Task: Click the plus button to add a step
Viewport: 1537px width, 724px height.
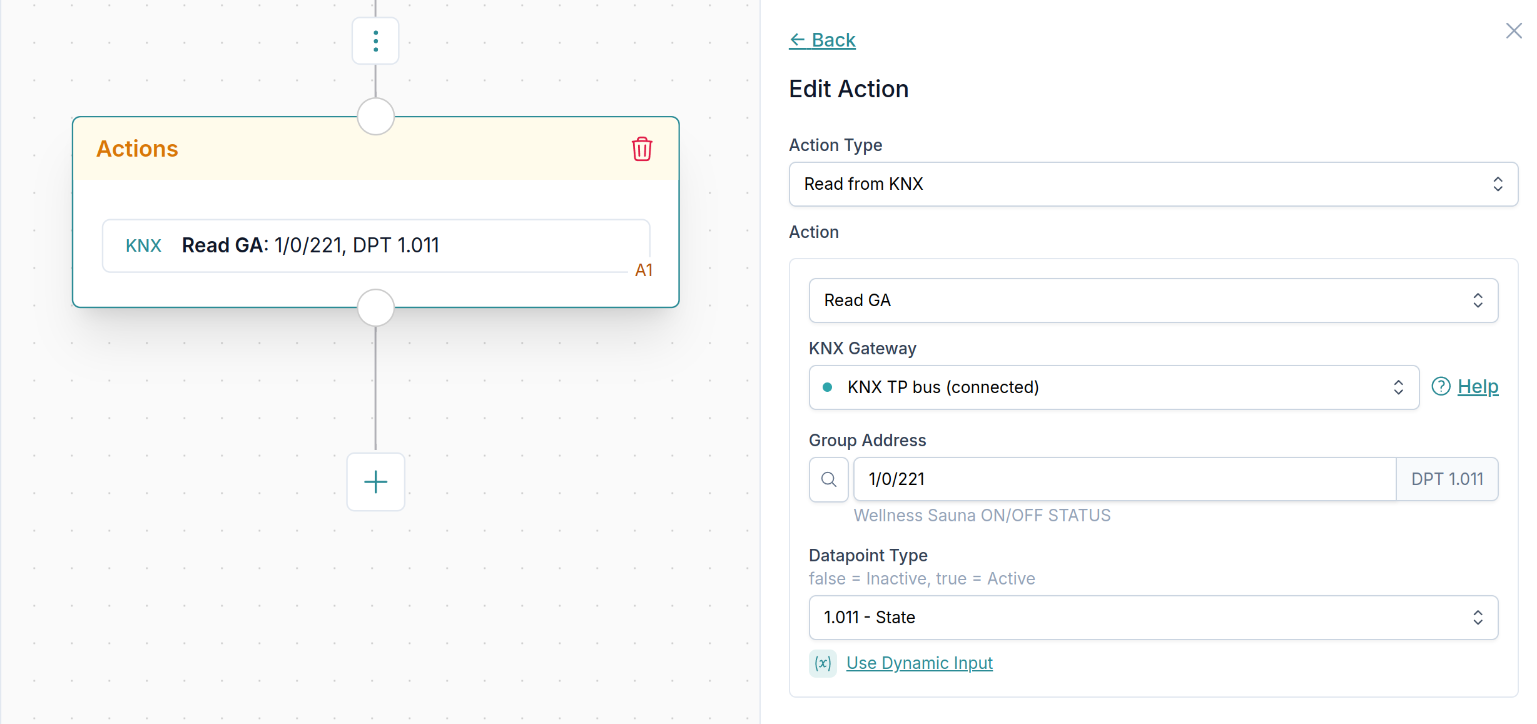Action: [375, 482]
